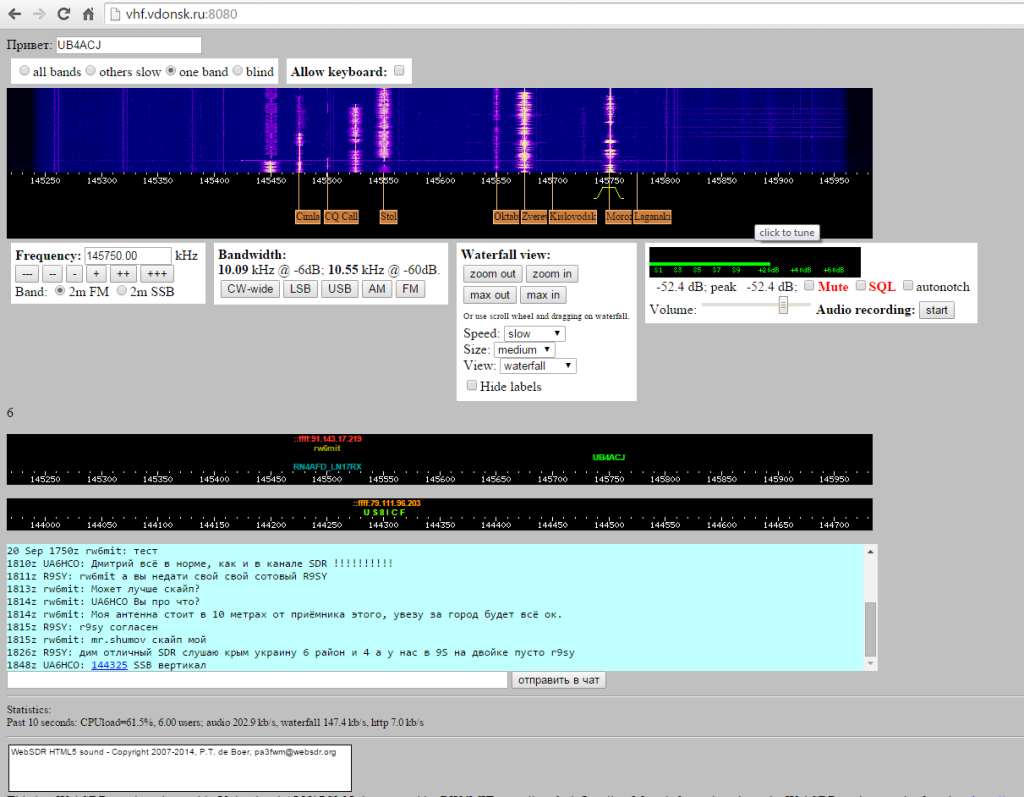The height and width of the screenshot is (797, 1024).
Task: Toggle the SQL squelch checkbox
Action: click(x=861, y=285)
